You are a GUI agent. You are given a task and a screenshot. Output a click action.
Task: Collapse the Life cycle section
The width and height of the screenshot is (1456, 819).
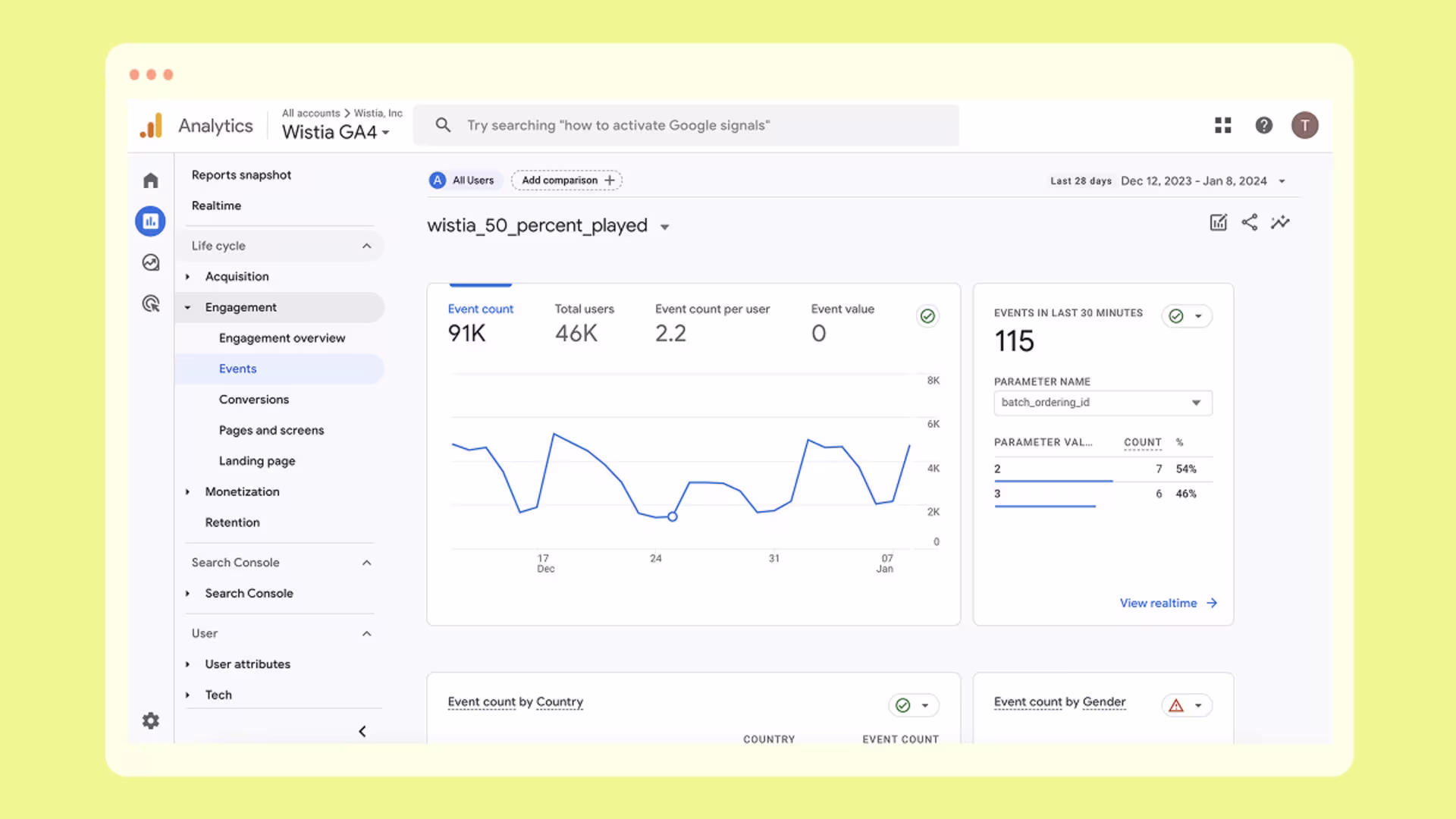[x=367, y=246]
